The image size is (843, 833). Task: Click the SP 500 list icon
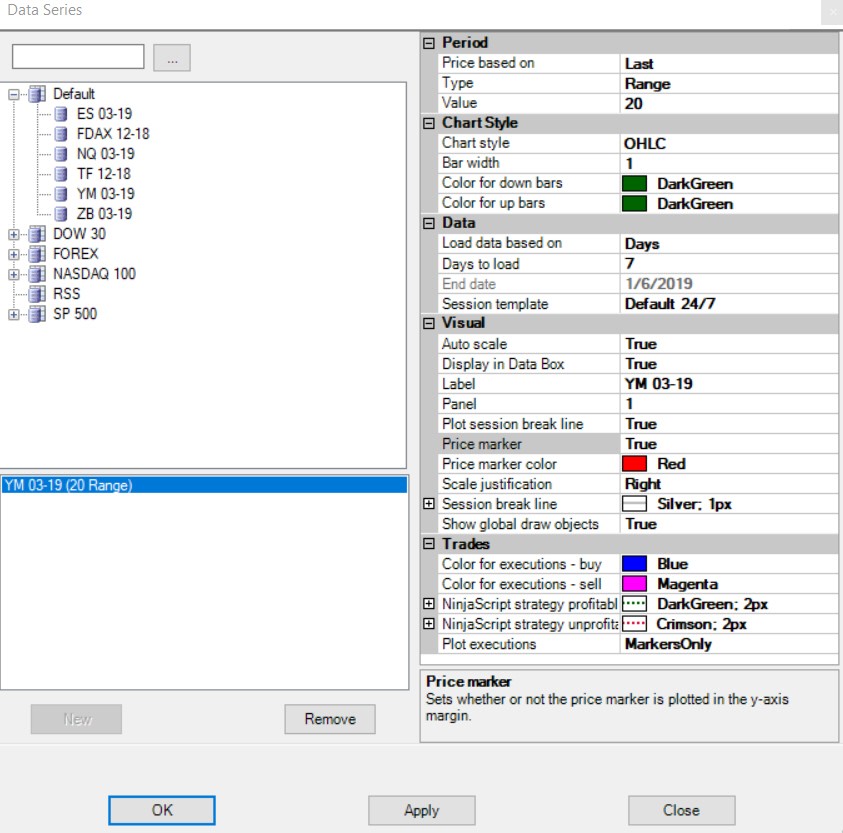[37, 314]
